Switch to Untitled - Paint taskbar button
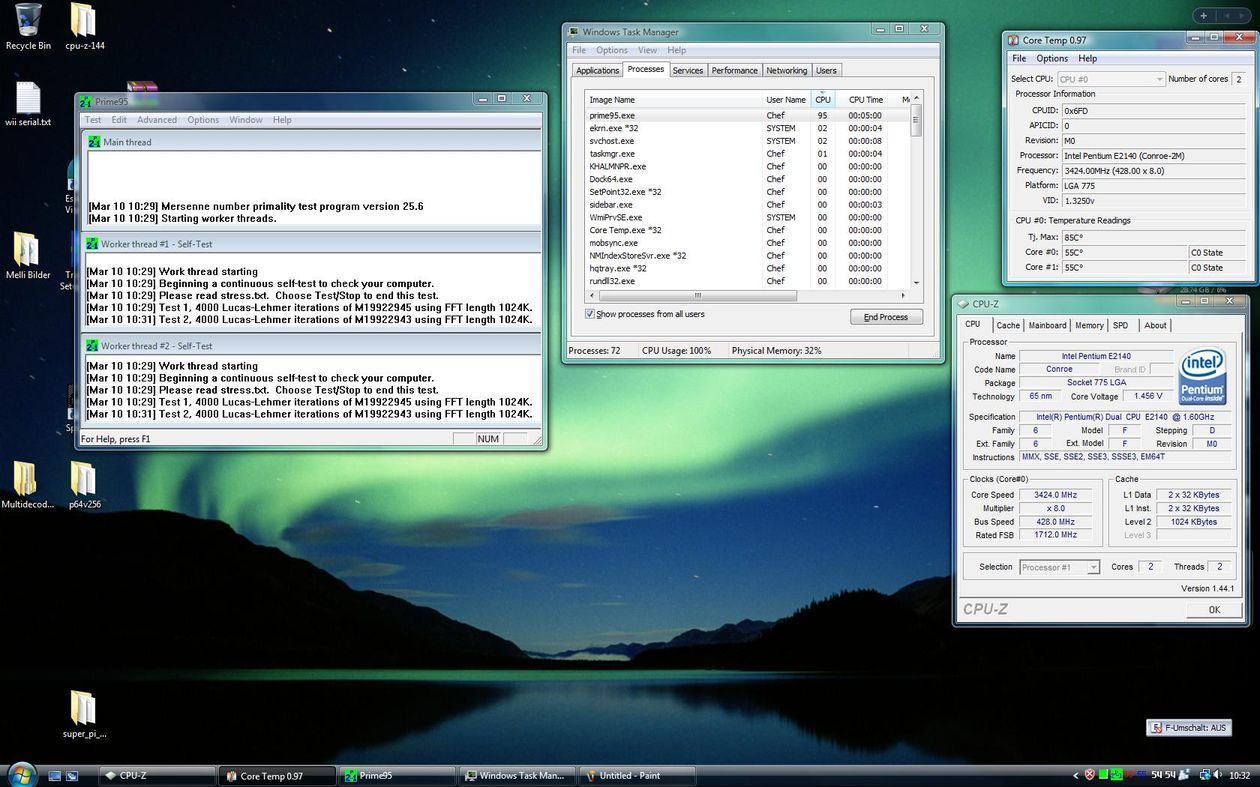The width and height of the screenshot is (1260, 787). click(x=636, y=775)
